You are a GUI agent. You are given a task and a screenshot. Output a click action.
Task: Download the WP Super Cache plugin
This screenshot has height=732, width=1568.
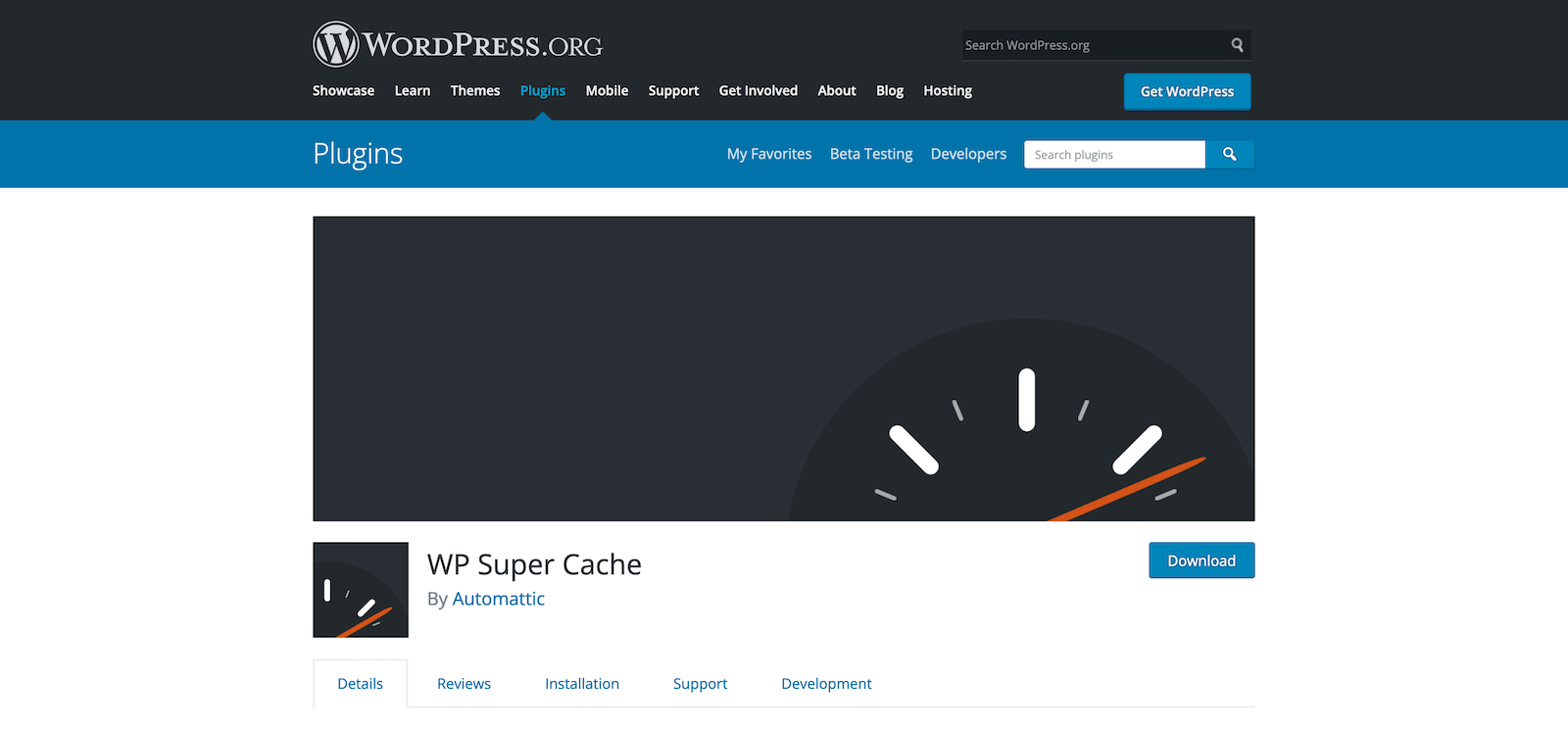click(x=1201, y=561)
